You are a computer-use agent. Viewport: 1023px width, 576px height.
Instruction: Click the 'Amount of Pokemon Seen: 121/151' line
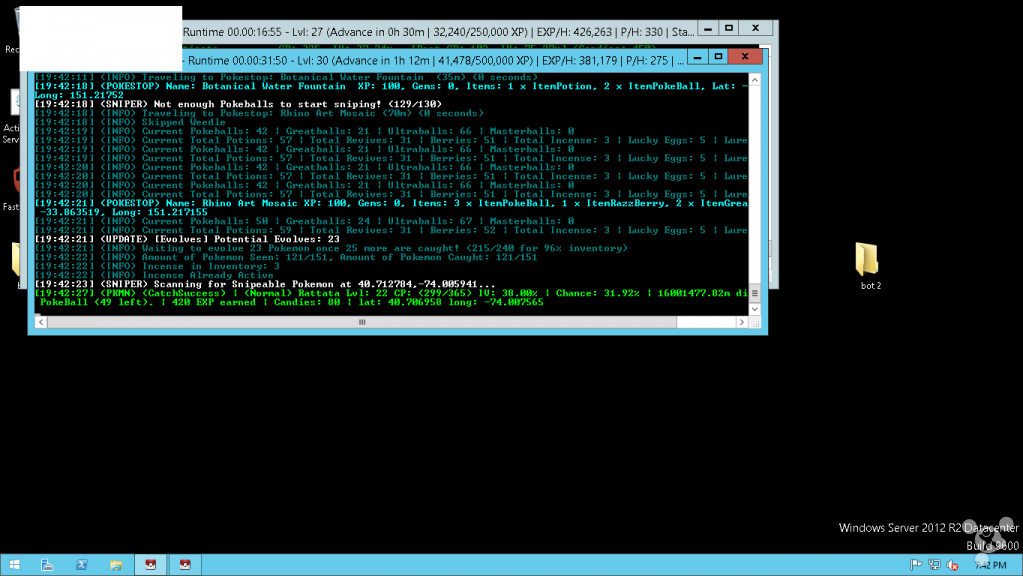[286, 258]
